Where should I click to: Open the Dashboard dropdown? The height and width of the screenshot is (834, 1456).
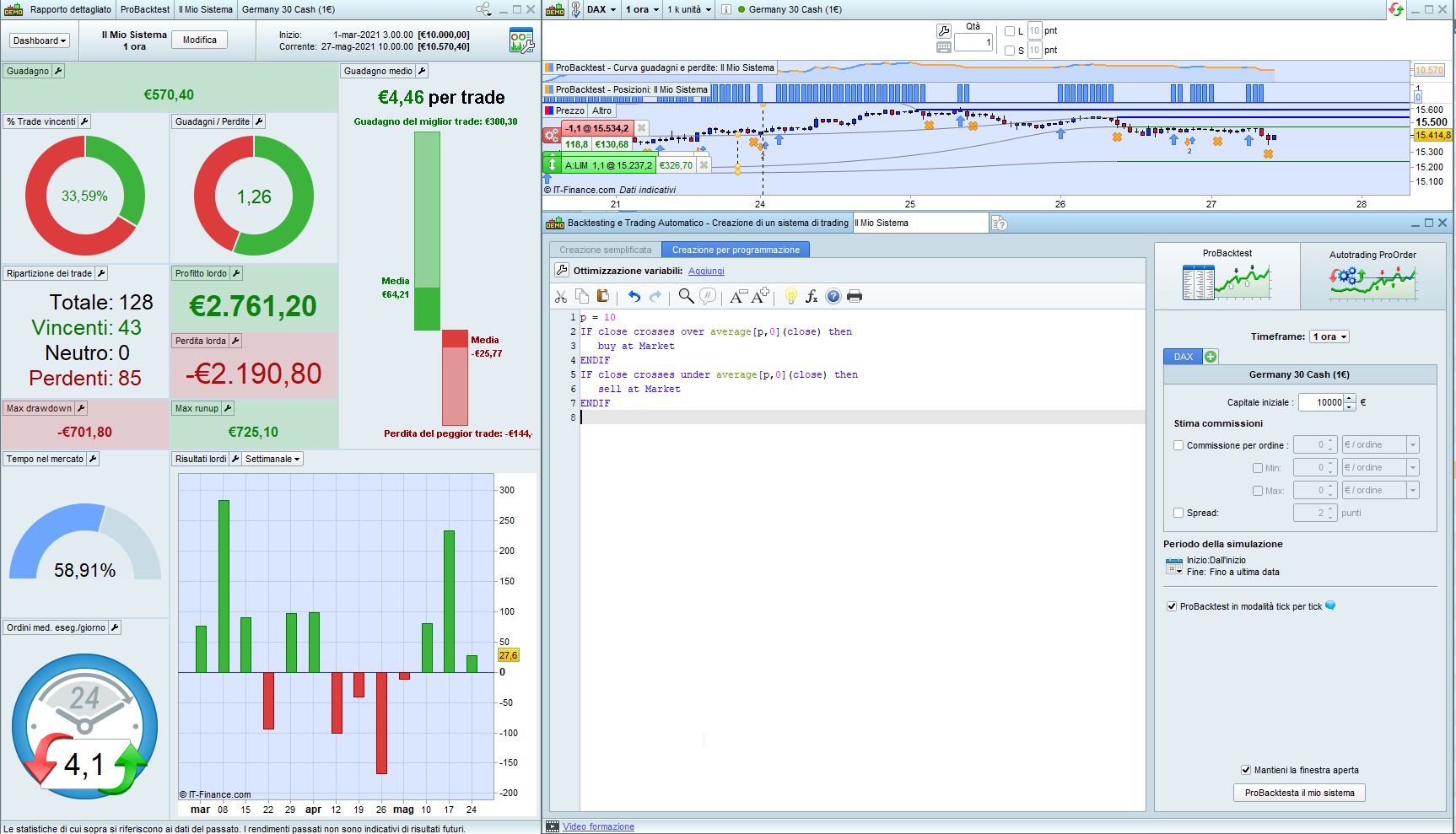coord(39,40)
